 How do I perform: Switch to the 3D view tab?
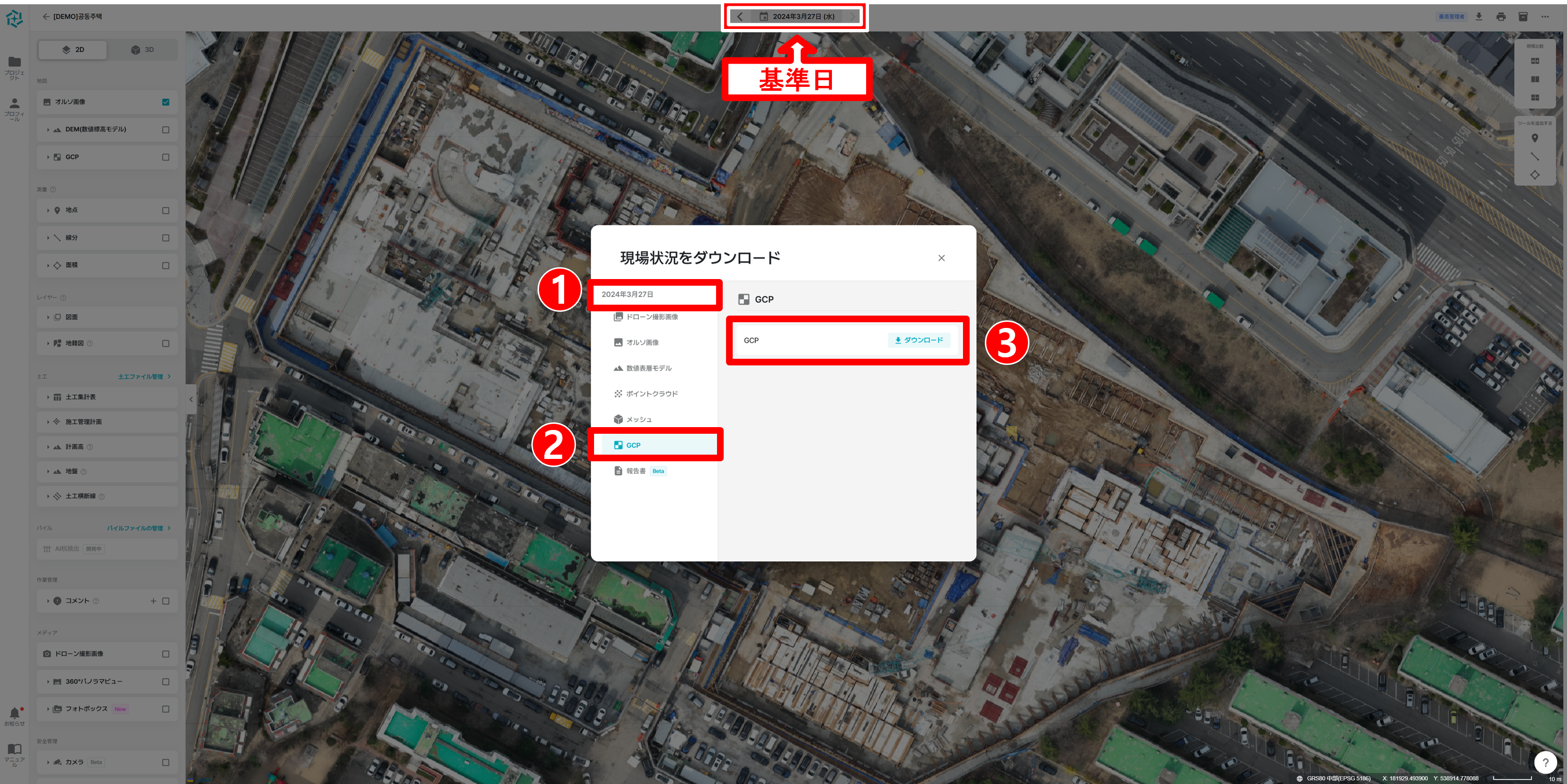[x=142, y=50]
